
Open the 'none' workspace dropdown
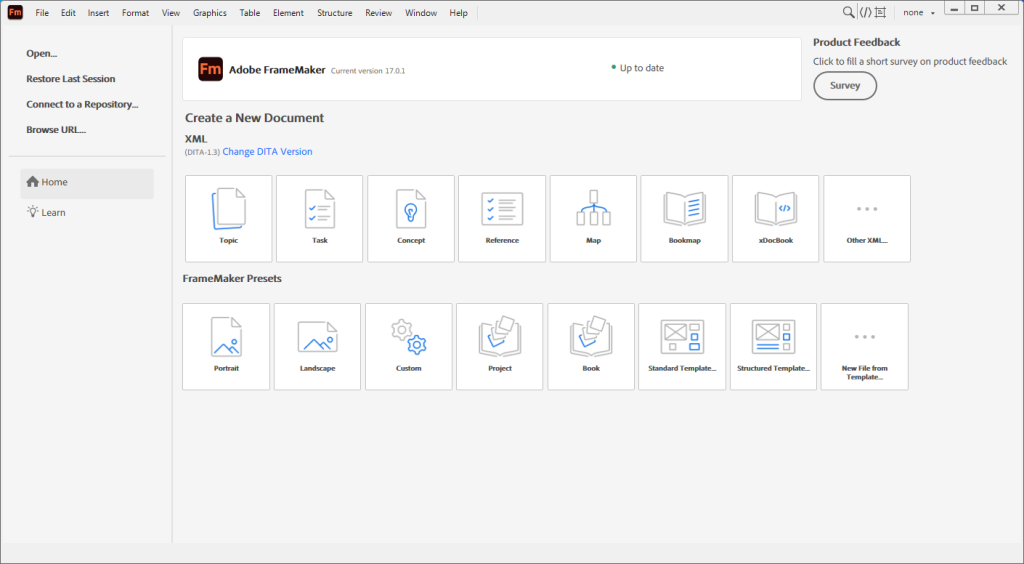[919, 13]
